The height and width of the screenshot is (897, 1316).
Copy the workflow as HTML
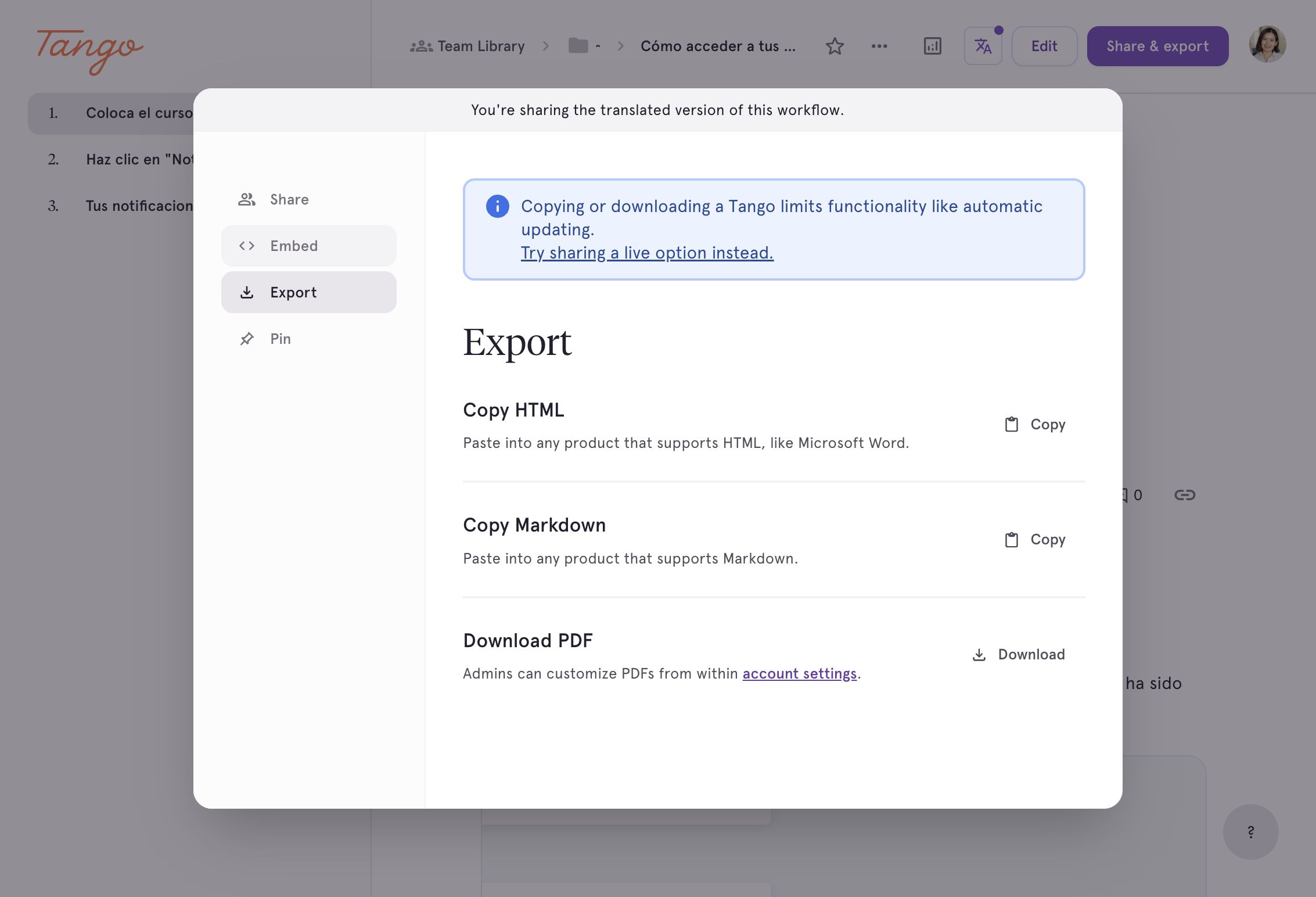[1035, 425]
